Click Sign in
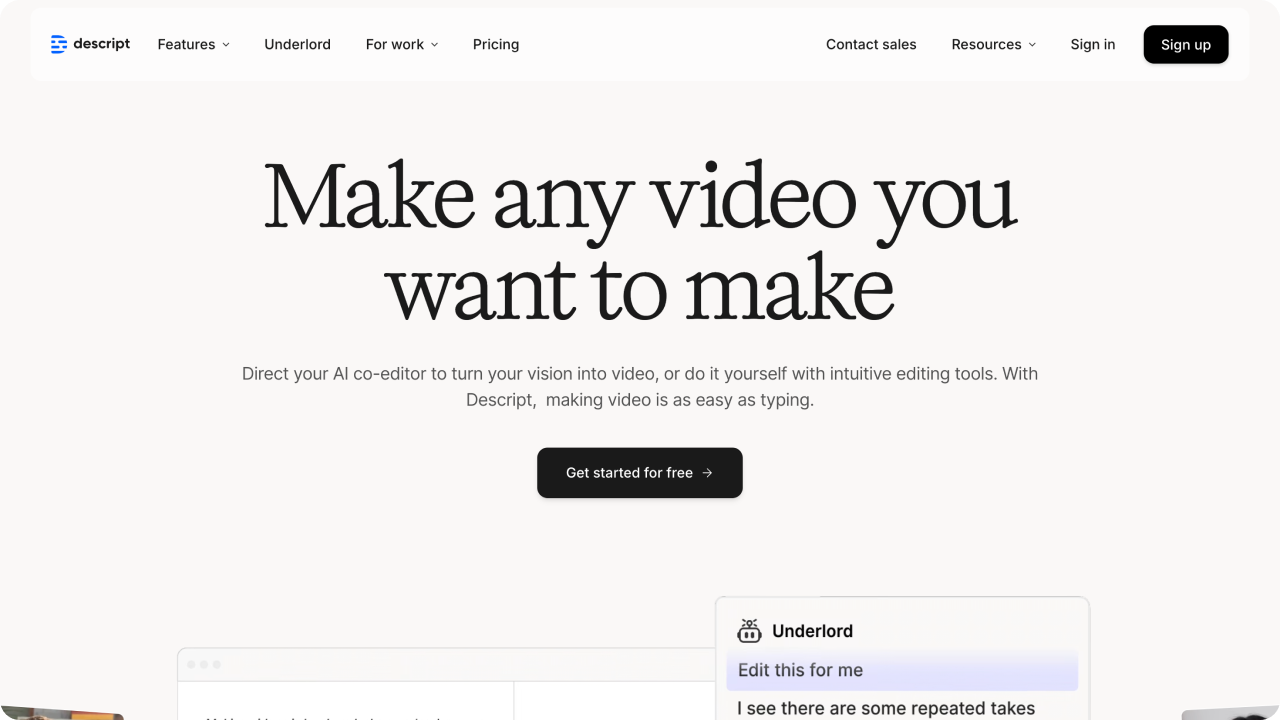The width and height of the screenshot is (1280, 720). [1093, 44]
